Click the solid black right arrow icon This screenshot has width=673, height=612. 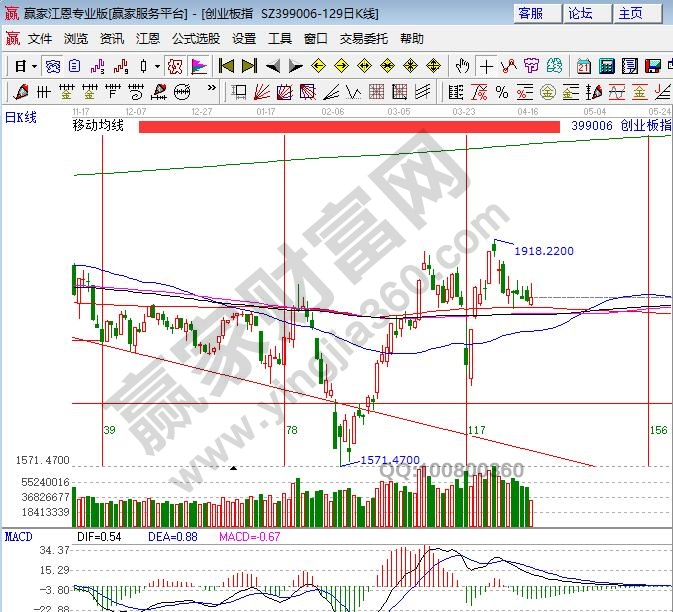(295, 66)
